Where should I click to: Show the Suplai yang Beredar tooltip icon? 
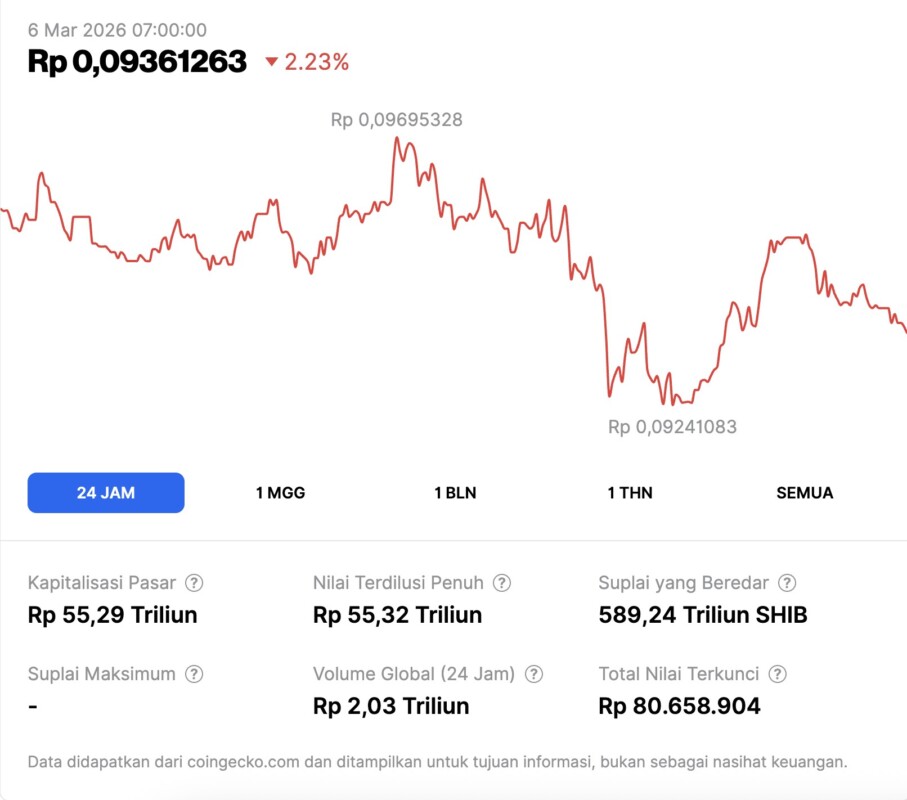[788, 582]
